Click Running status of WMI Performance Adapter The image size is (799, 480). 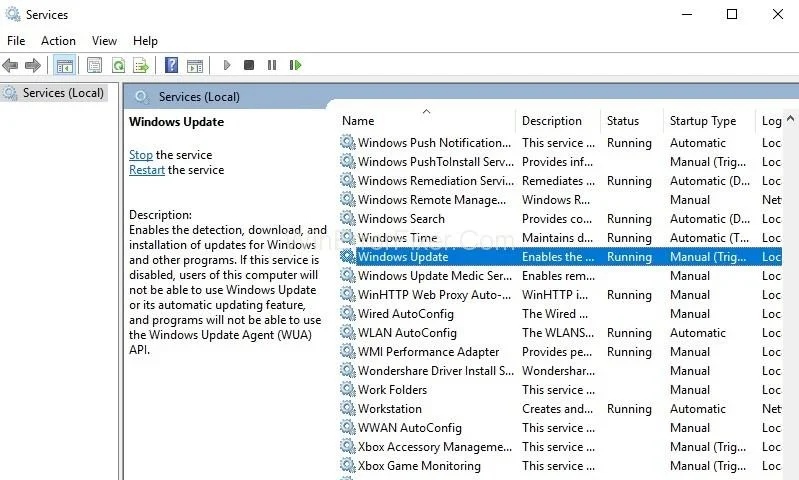pos(629,352)
